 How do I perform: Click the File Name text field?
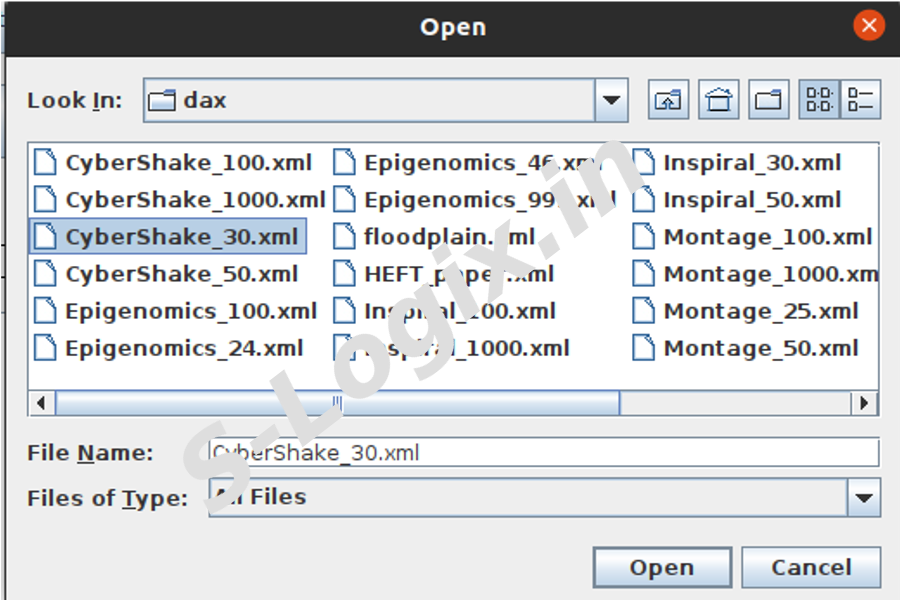point(545,452)
